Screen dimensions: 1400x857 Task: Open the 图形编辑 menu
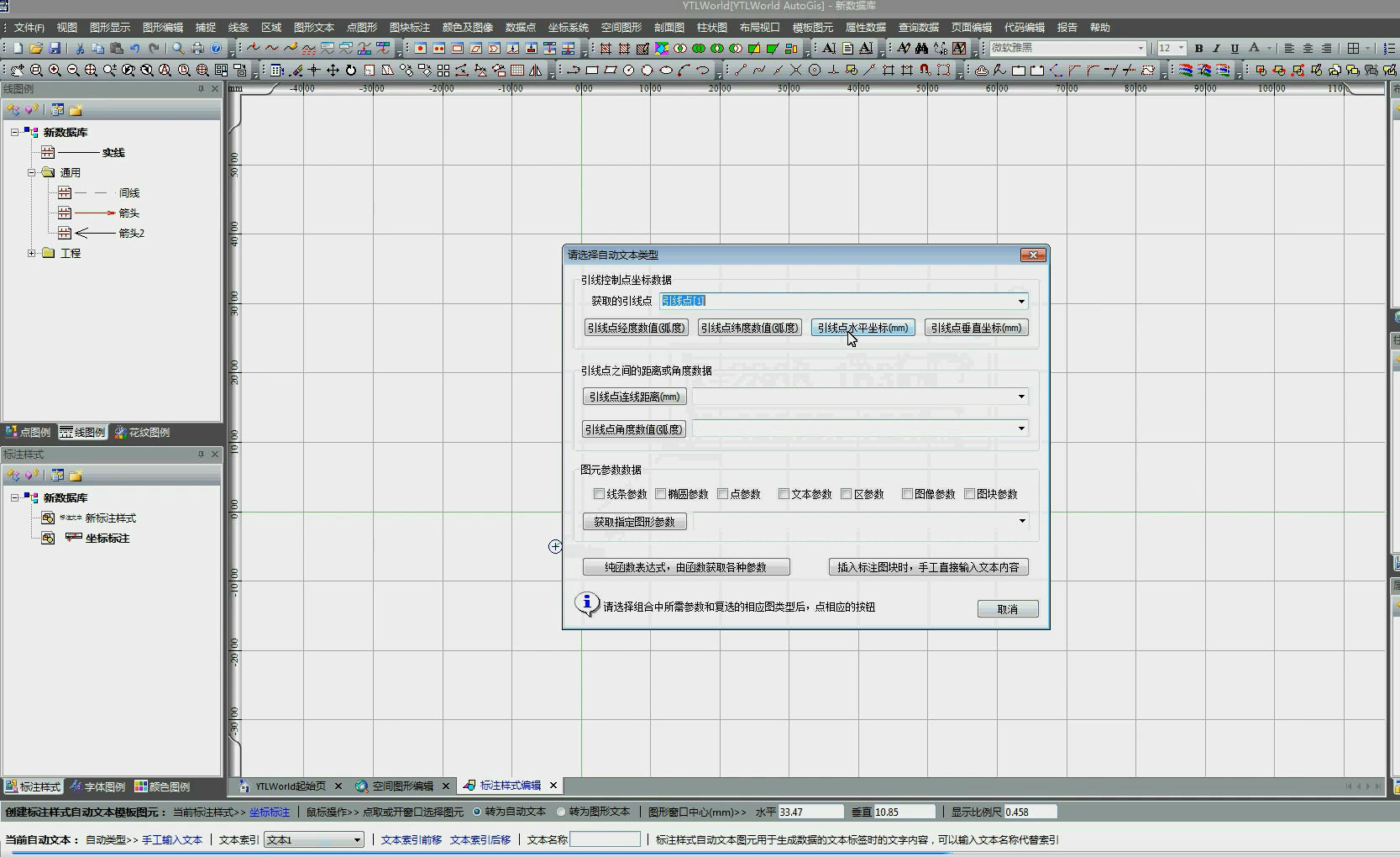163,28
